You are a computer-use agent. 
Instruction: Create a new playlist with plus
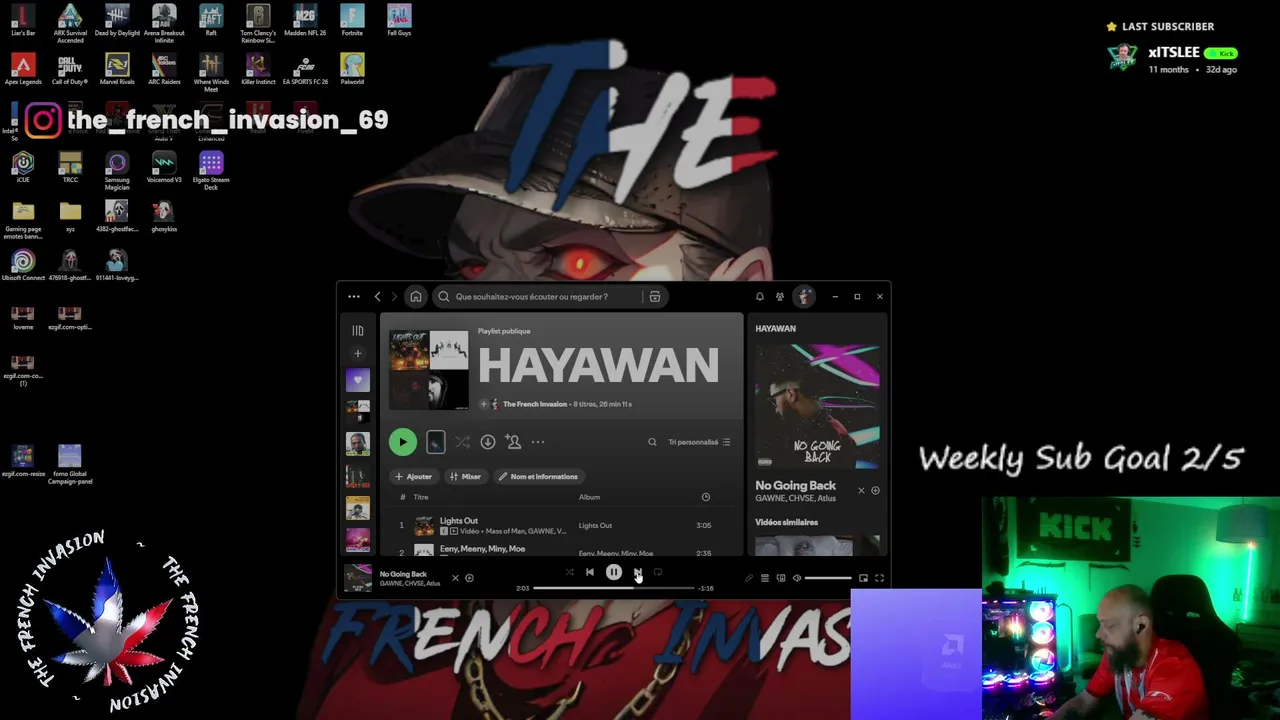pyautogui.click(x=358, y=353)
